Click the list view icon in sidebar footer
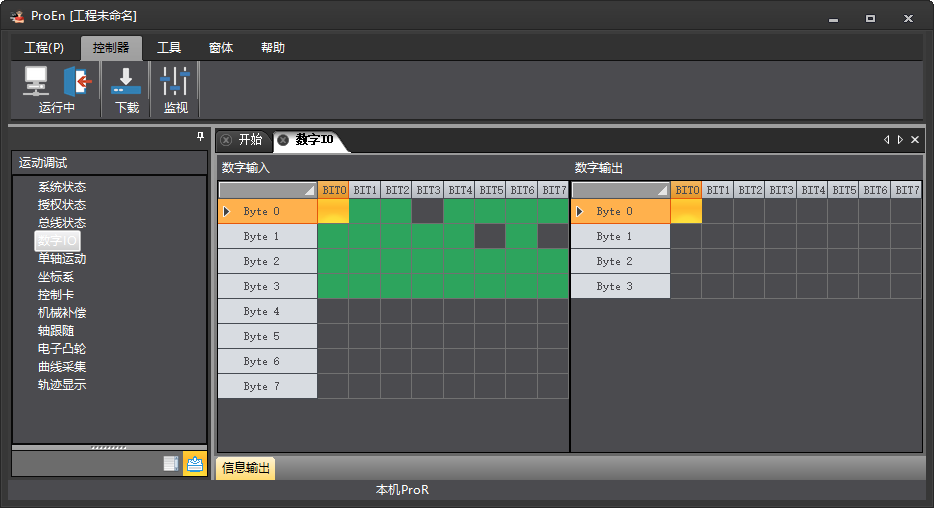 pyautogui.click(x=171, y=463)
